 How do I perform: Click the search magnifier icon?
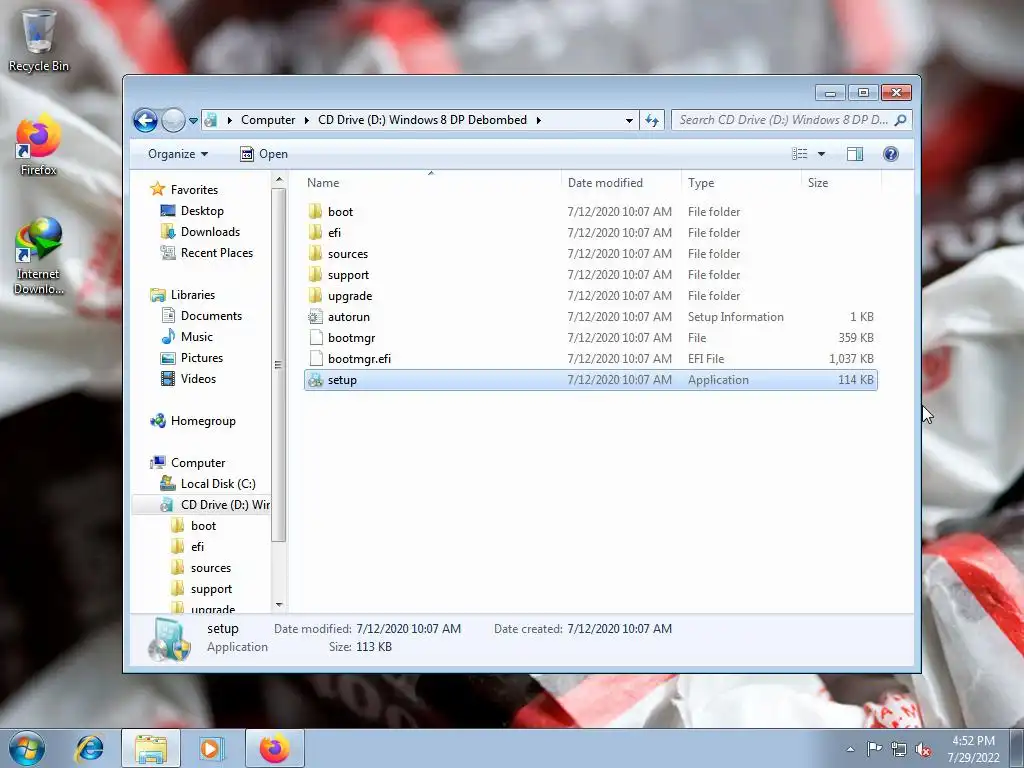coord(901,120)
